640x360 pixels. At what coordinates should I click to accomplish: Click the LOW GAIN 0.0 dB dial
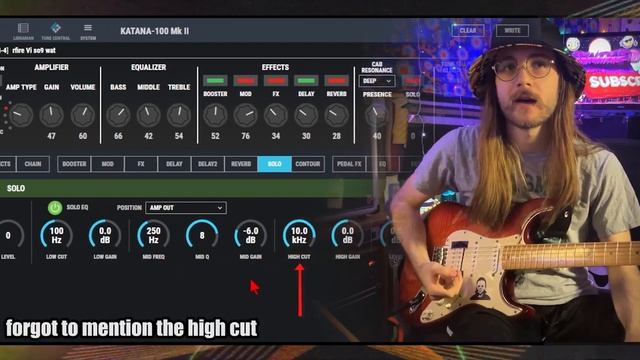click(x=105, y=235)
